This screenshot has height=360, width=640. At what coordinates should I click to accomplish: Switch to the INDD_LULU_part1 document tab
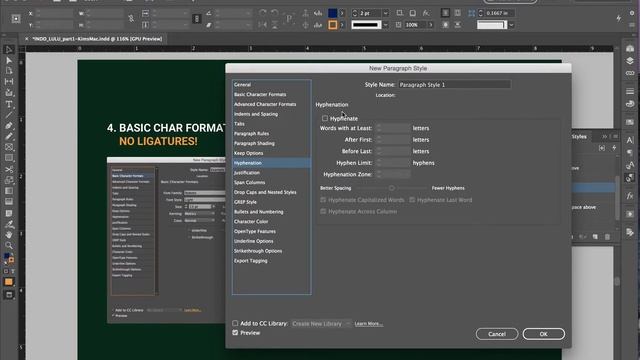coord(97,39)
